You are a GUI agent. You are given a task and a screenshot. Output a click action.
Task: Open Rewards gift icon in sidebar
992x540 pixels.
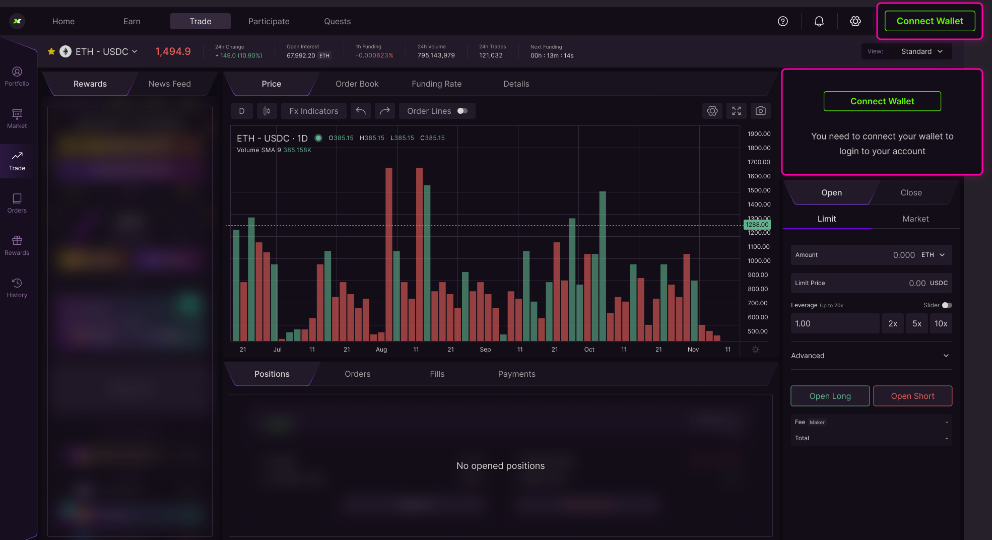17,245
